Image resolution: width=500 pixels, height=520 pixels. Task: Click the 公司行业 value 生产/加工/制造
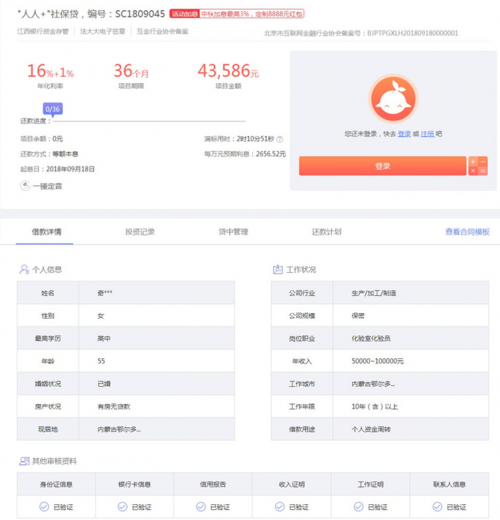coord(374,293)
